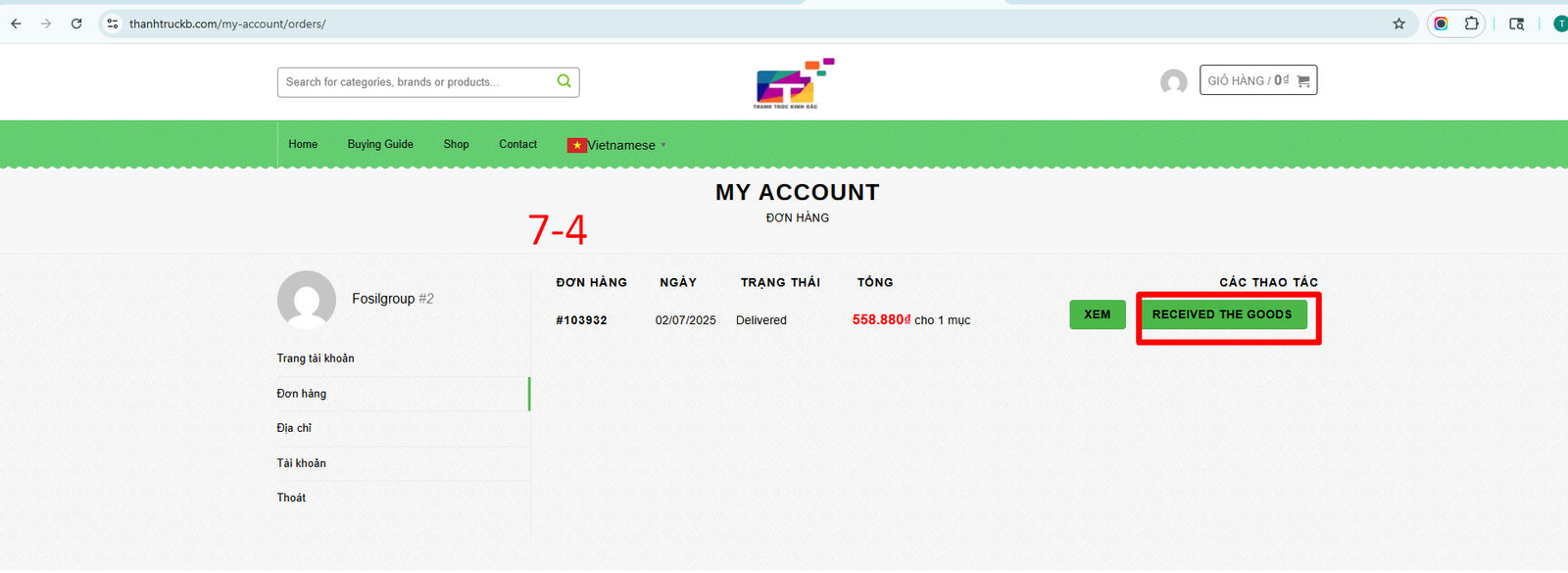
Task: Open Tài khoản in account sidebar
Action: click(301, 463)
